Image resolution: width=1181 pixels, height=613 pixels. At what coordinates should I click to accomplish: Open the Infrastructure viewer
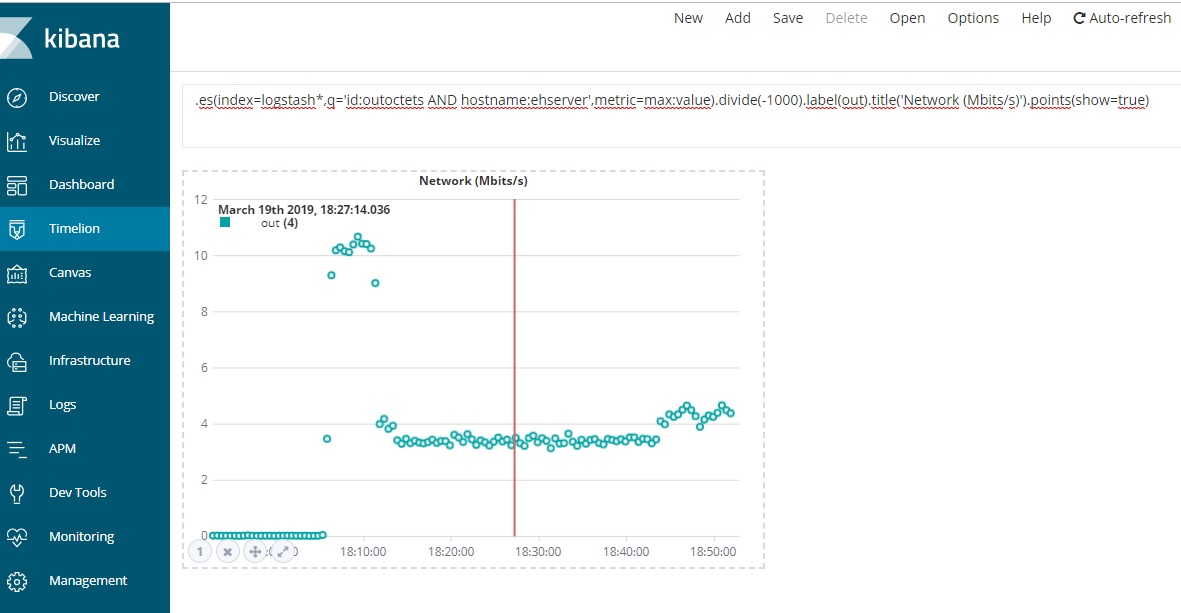pyautogui.click(x=90, y=360)
